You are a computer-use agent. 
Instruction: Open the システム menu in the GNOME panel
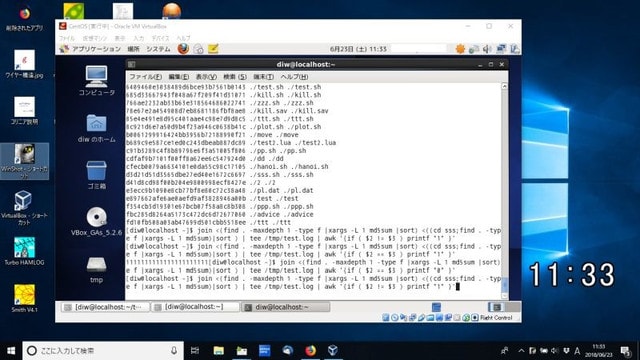click(x=158, y=49)
